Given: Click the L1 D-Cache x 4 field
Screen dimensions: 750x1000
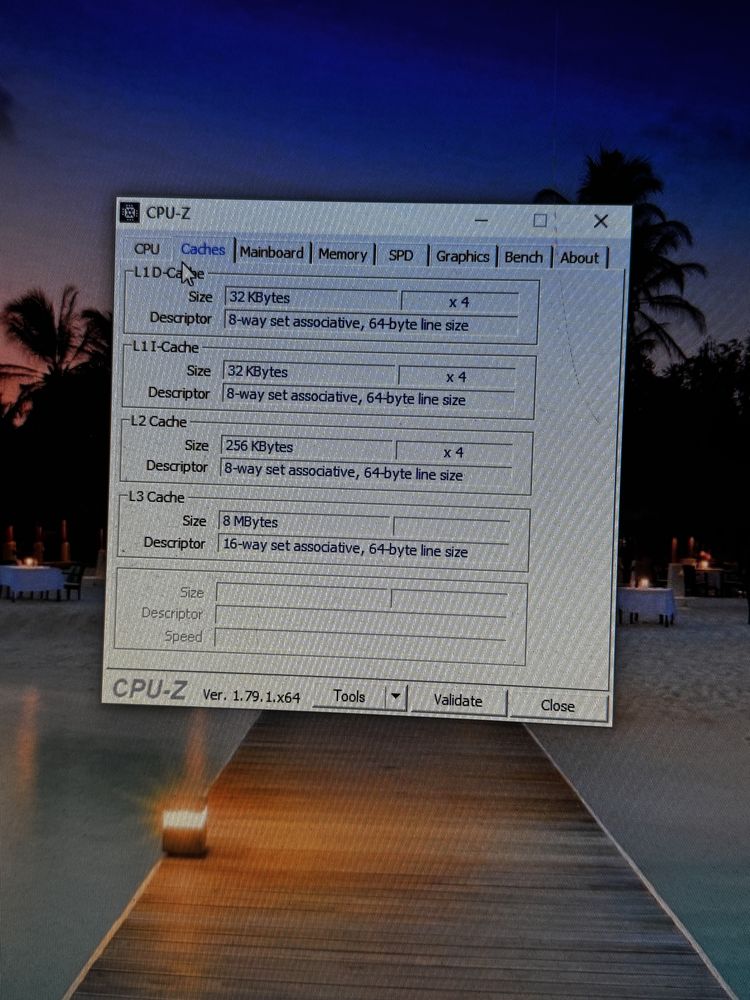Looking at the screenshot, I should [459, 302].
